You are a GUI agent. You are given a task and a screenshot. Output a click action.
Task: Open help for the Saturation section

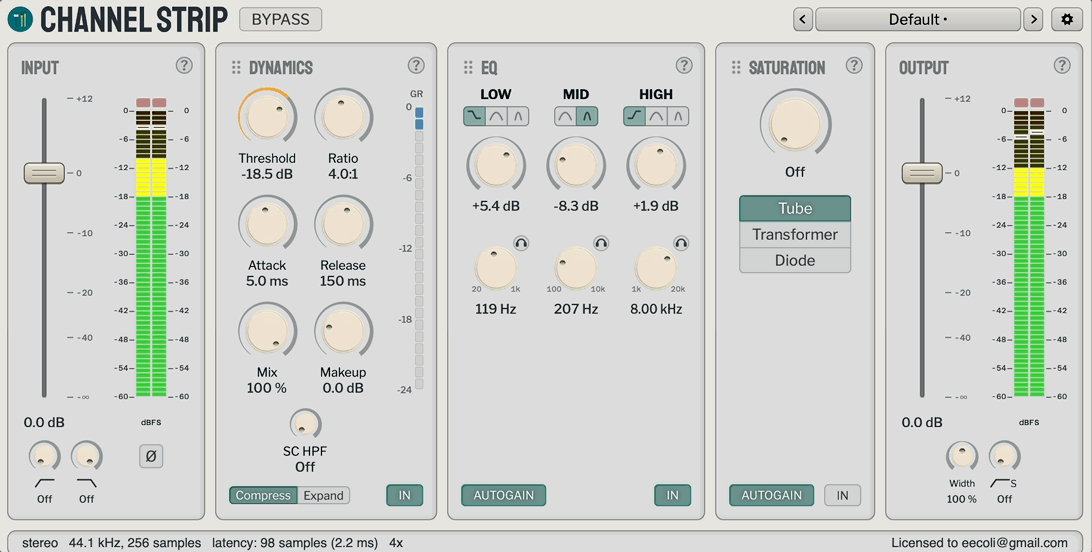pyautogui.click(x=854, y=65)
